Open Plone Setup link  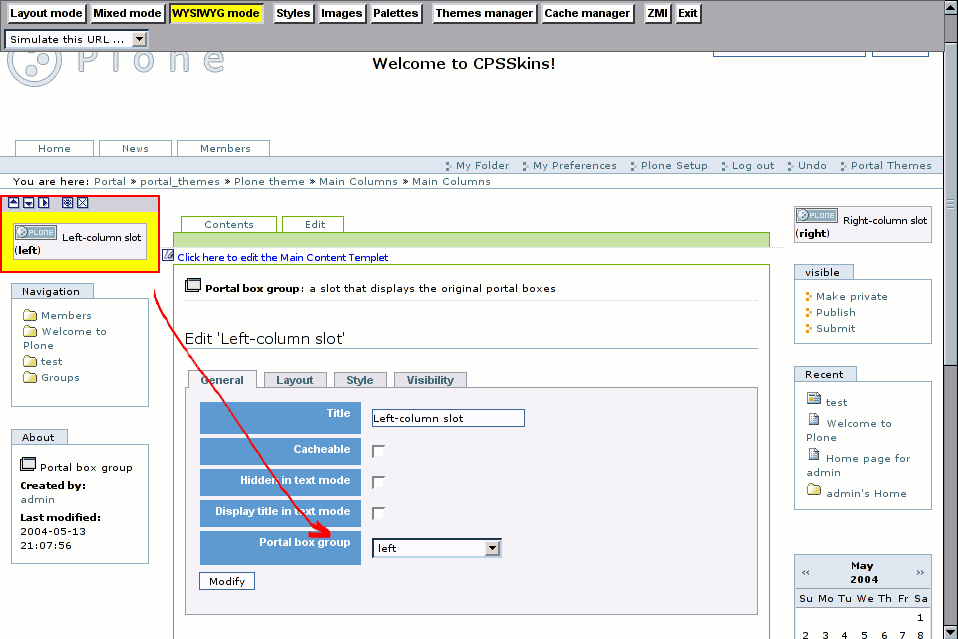click(x=674, y=166)
